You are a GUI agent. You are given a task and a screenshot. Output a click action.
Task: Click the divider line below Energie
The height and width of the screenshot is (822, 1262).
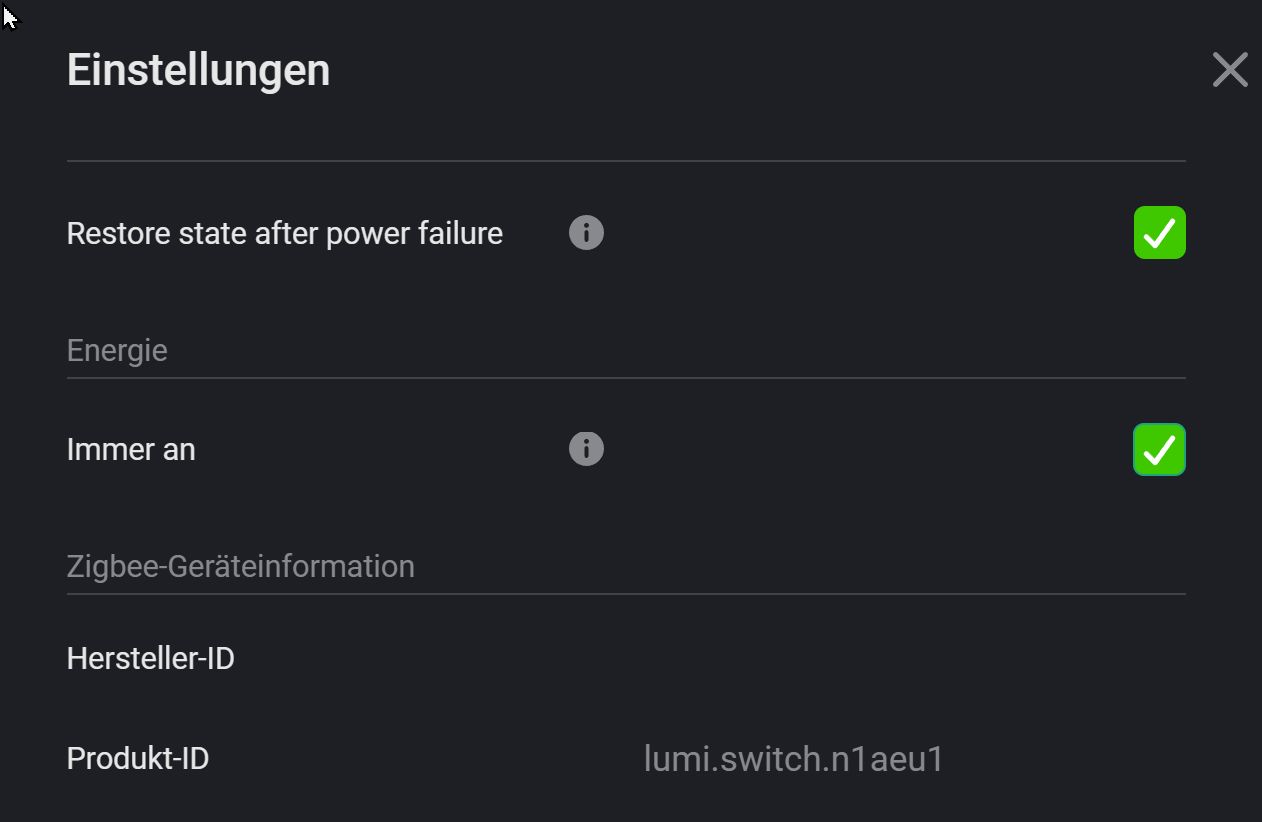tap(626, 378)
